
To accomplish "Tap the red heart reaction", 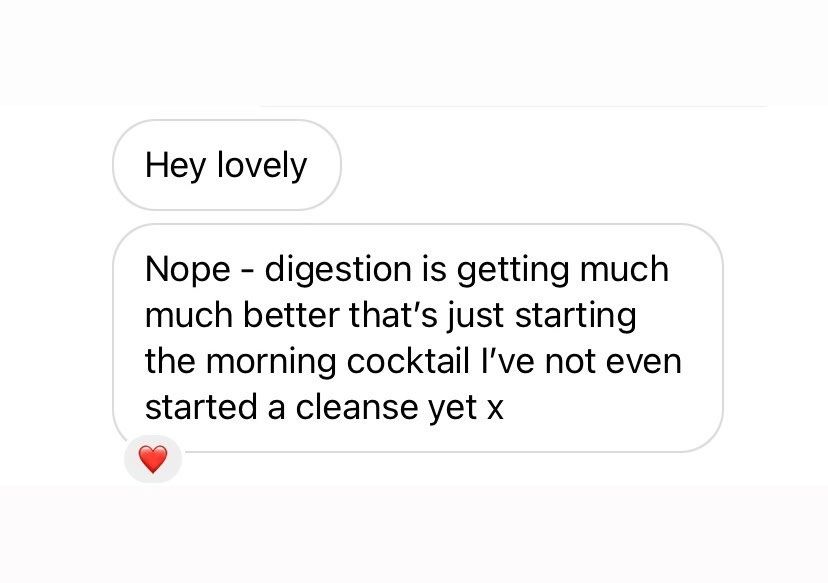I will click(153, 459).
